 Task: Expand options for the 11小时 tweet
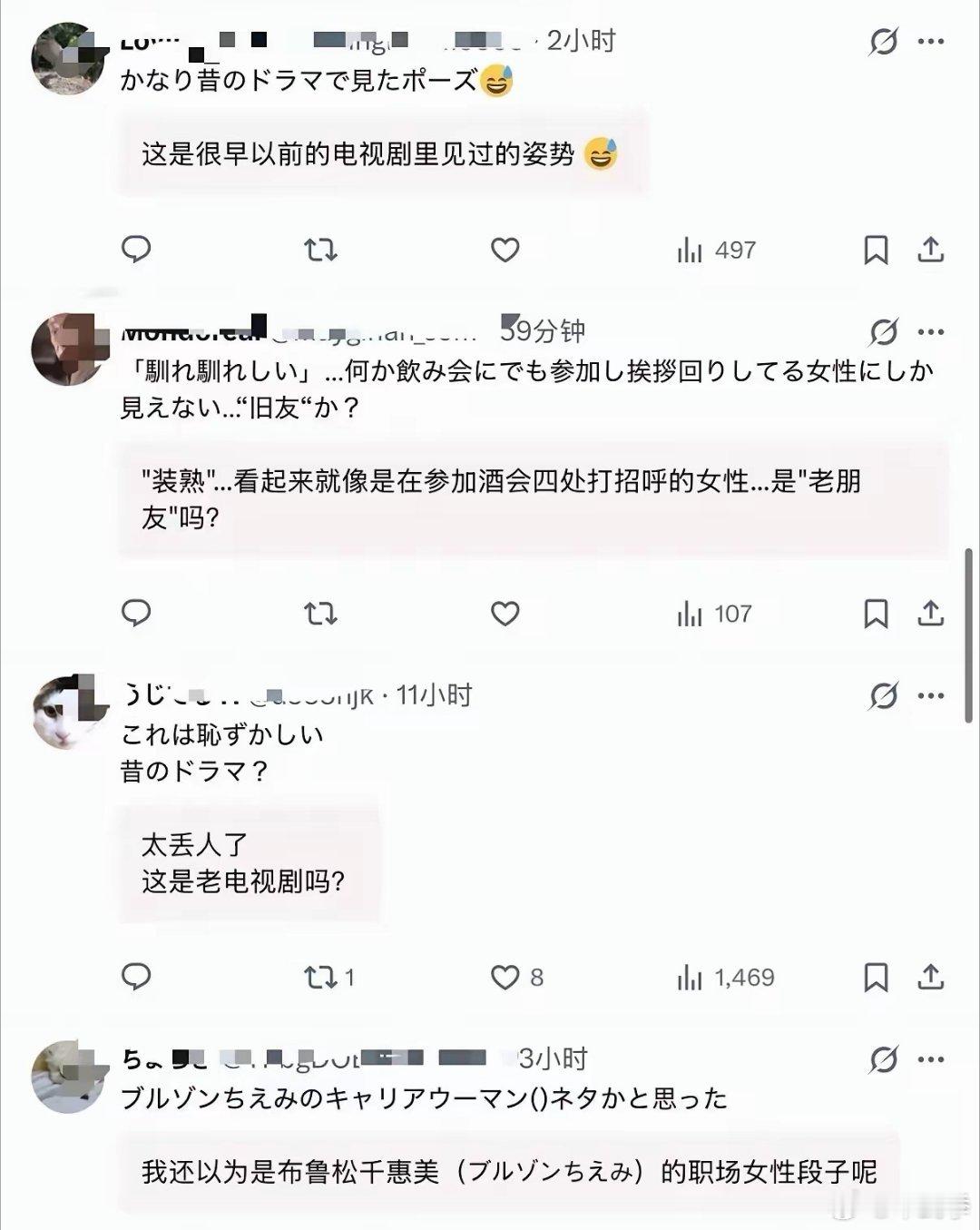pyautogui.click(x=932, y=696)
